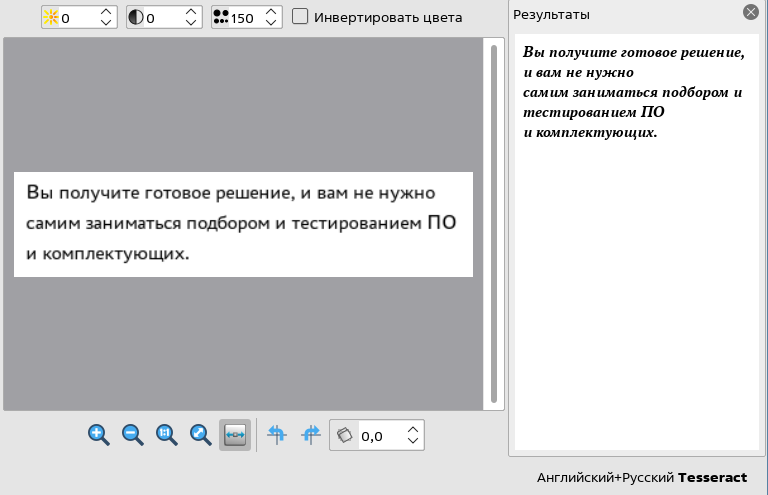Click the rotation angle input field
768x495 pixels.
point(380,436)
